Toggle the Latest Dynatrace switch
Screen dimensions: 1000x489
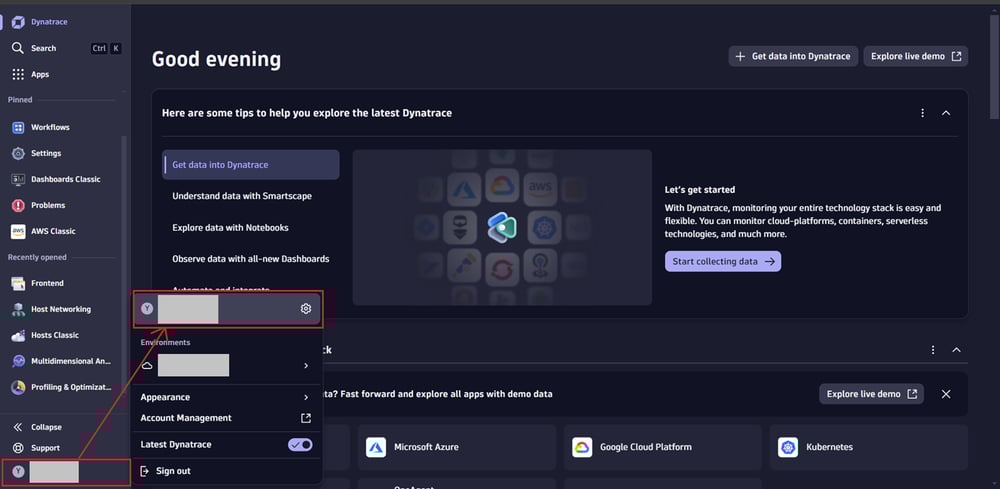[300, 444]
